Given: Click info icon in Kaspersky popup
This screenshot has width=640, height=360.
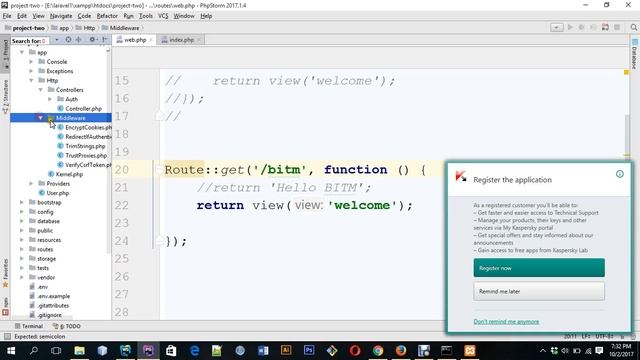Looking at the screenshot, I should pos(620,174).
